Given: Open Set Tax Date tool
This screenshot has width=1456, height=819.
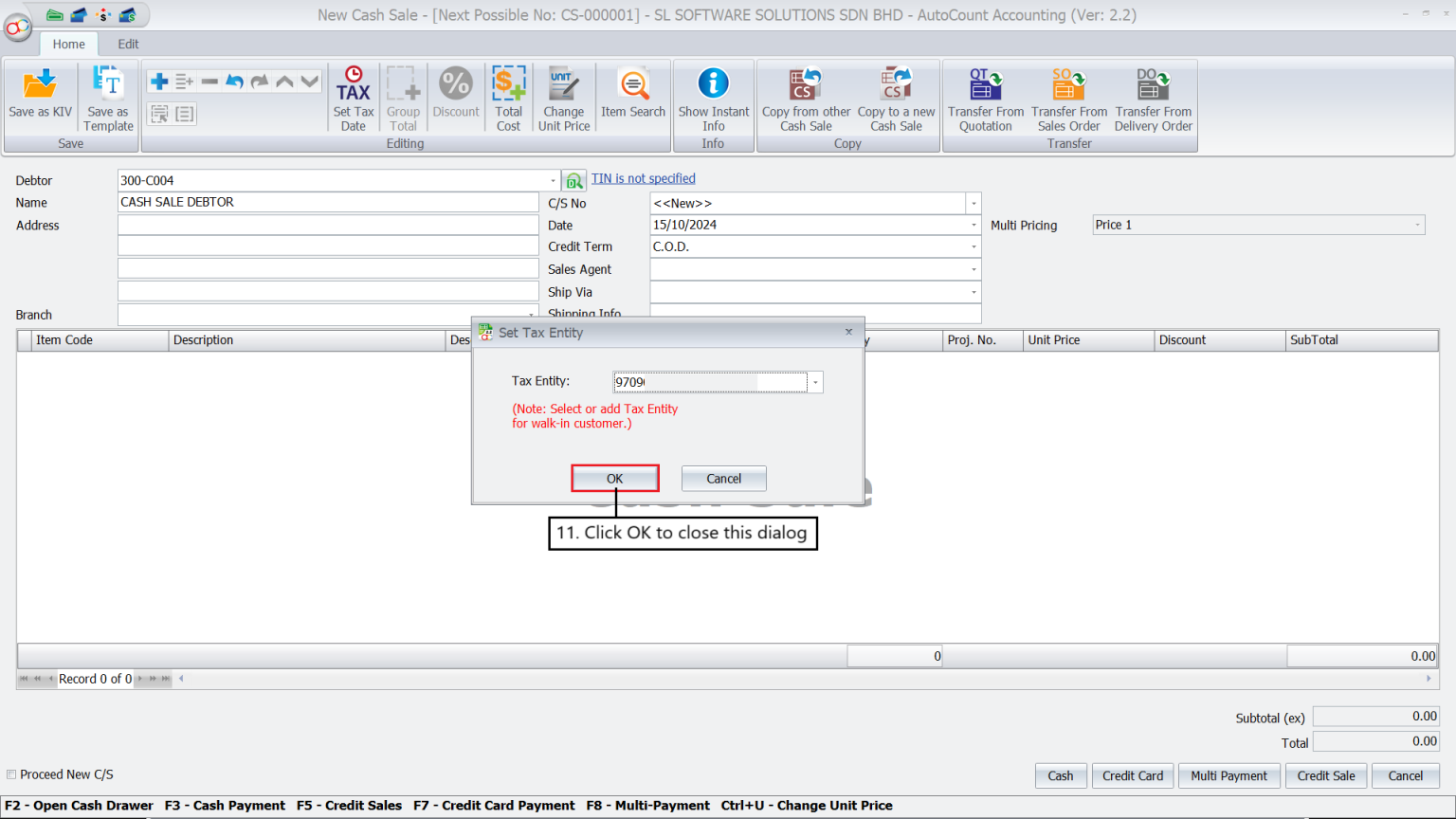Looking at the screenshot, I should [x=354, y=99].
